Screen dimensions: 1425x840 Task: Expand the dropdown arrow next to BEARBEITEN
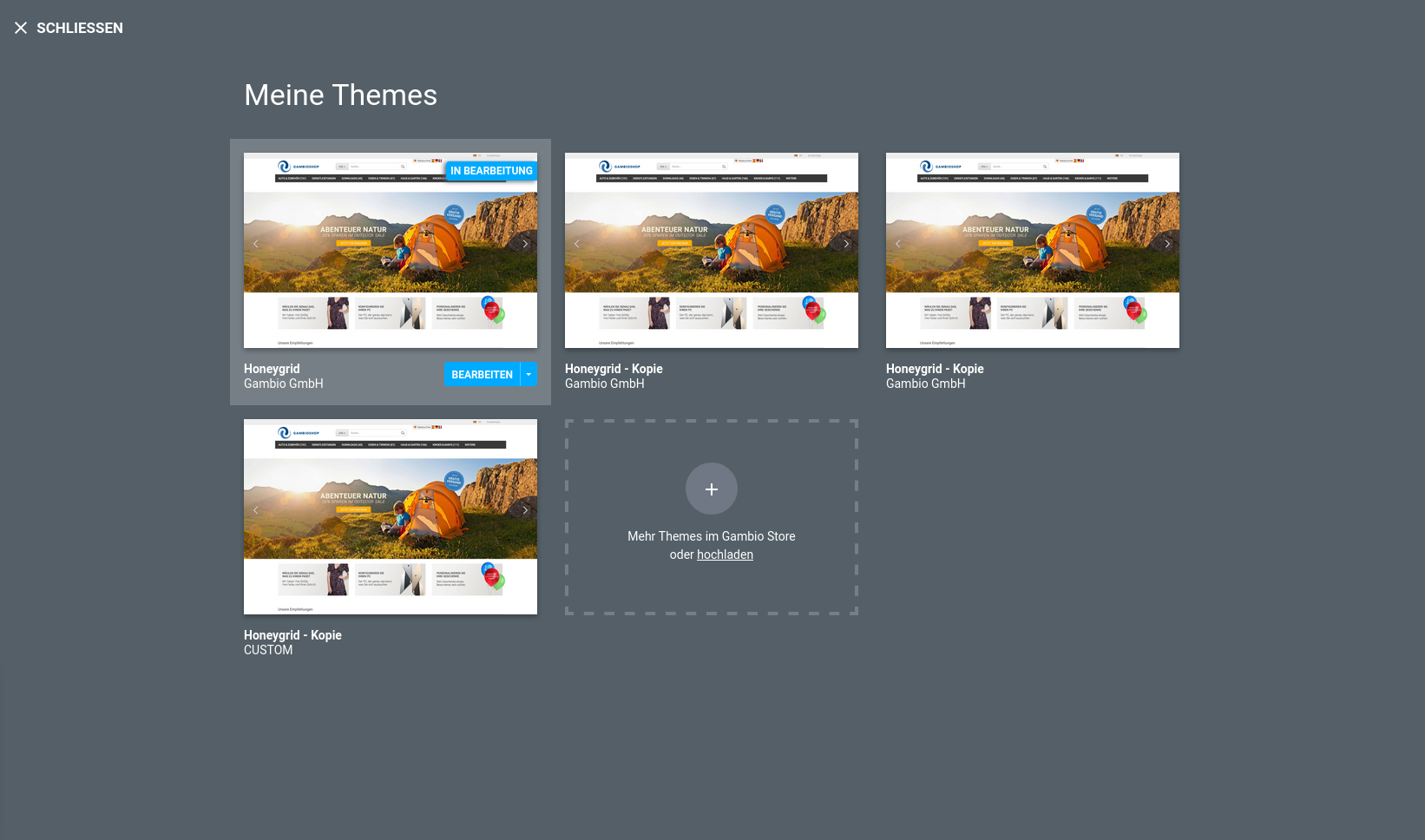click(x=529, y=375)
